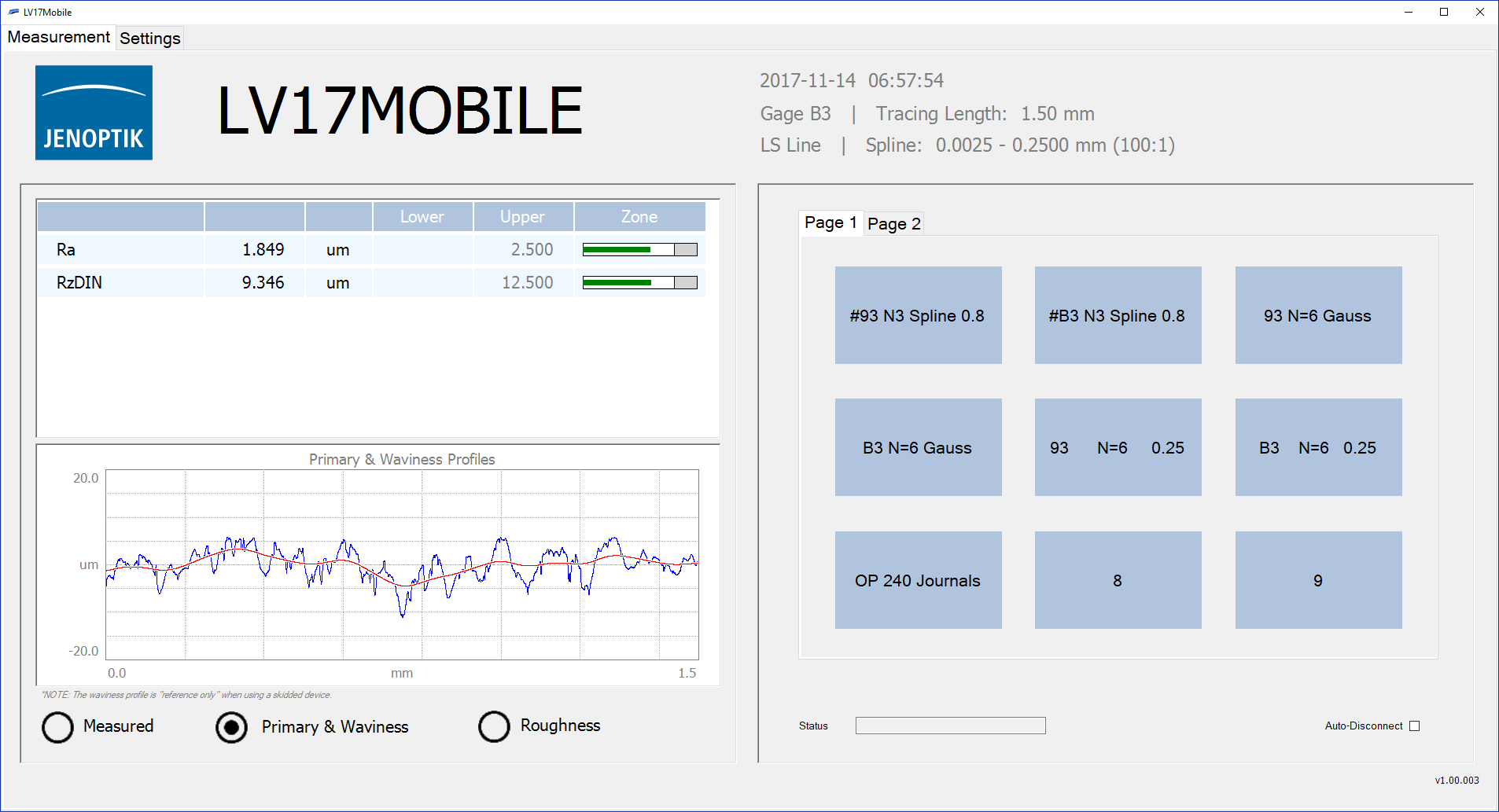Click the RzDIN upper limit 12.500
The image size is (1499, 812).
coord(527,283)
